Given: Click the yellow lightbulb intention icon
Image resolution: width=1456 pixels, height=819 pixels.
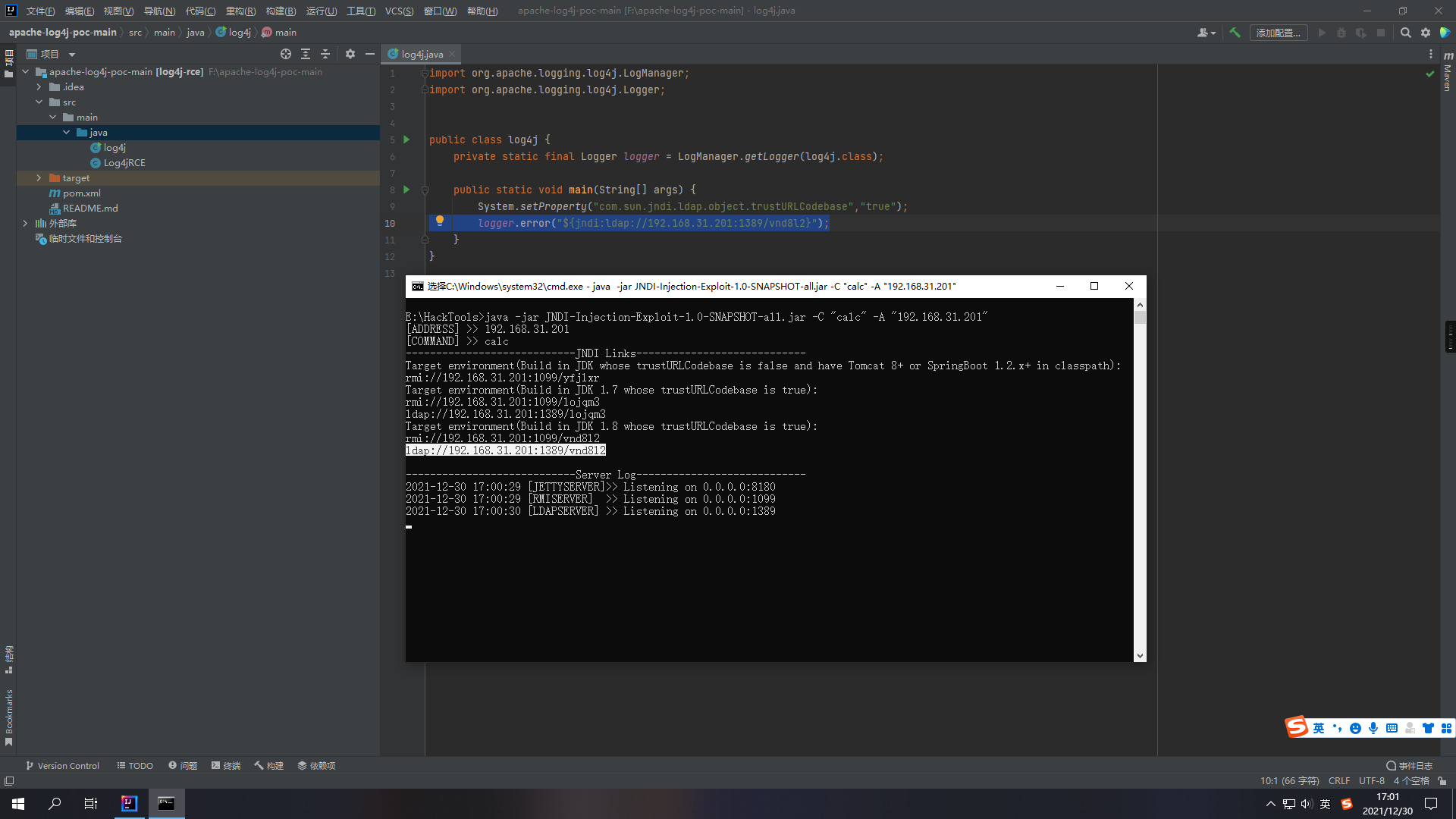Looking at the screenshot, I should coord(439,221).
